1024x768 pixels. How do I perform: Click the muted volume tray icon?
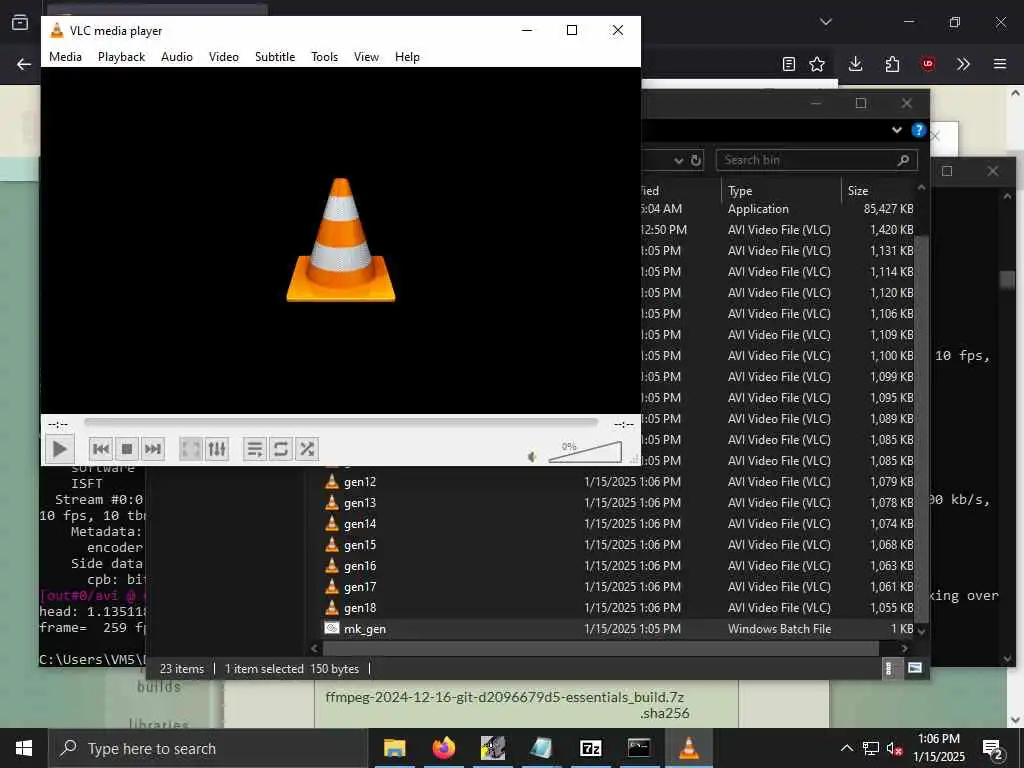(895, 749)
